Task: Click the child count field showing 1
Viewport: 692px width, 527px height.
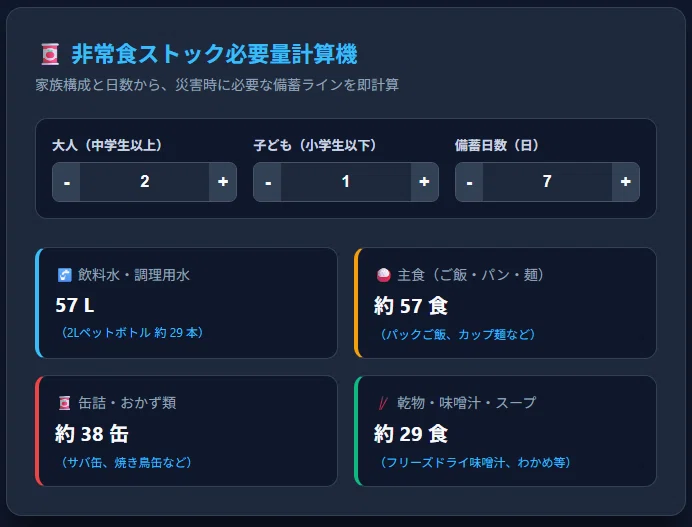Action: tap(346, 182)
